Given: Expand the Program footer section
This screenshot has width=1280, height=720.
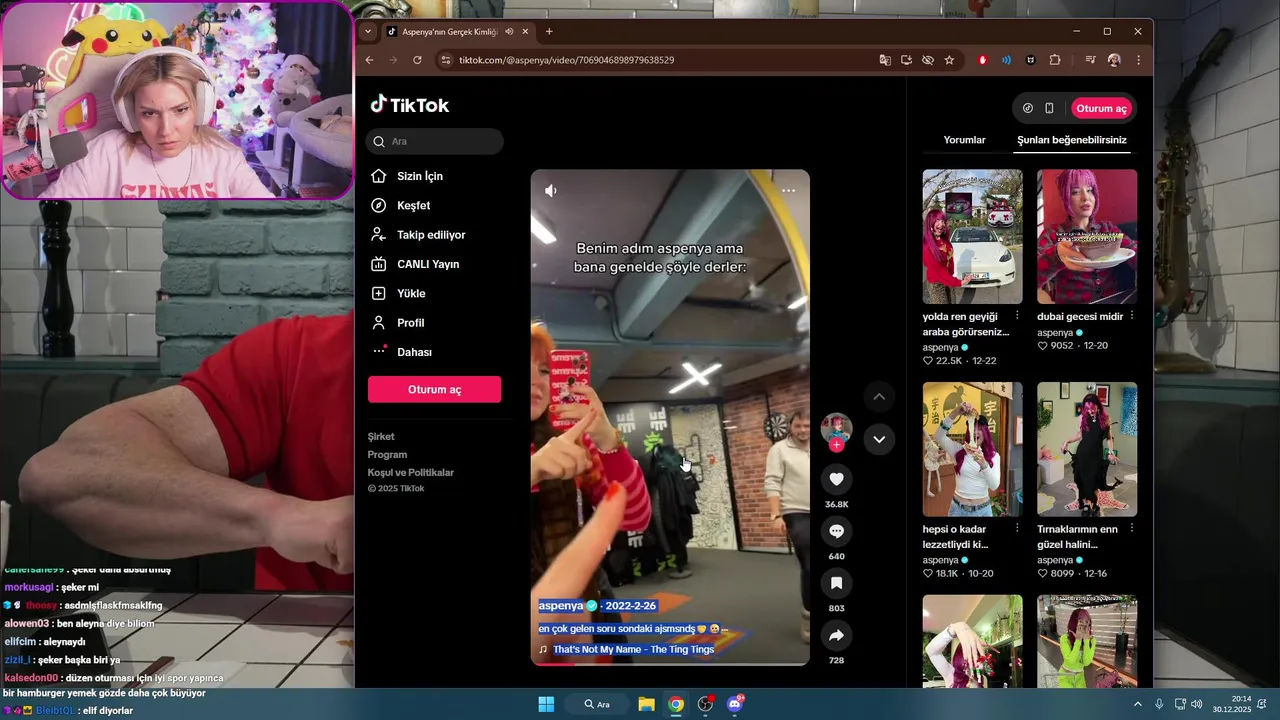Looking at the screenshot, I should click(x=387, y=454).
